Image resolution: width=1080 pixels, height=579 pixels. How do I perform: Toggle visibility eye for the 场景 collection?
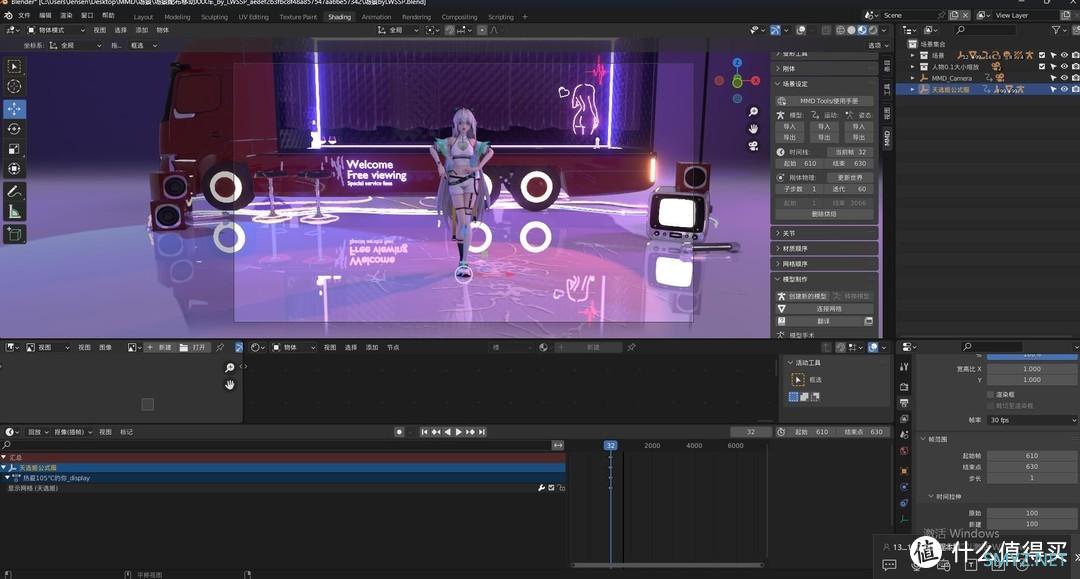(1064, 55)
